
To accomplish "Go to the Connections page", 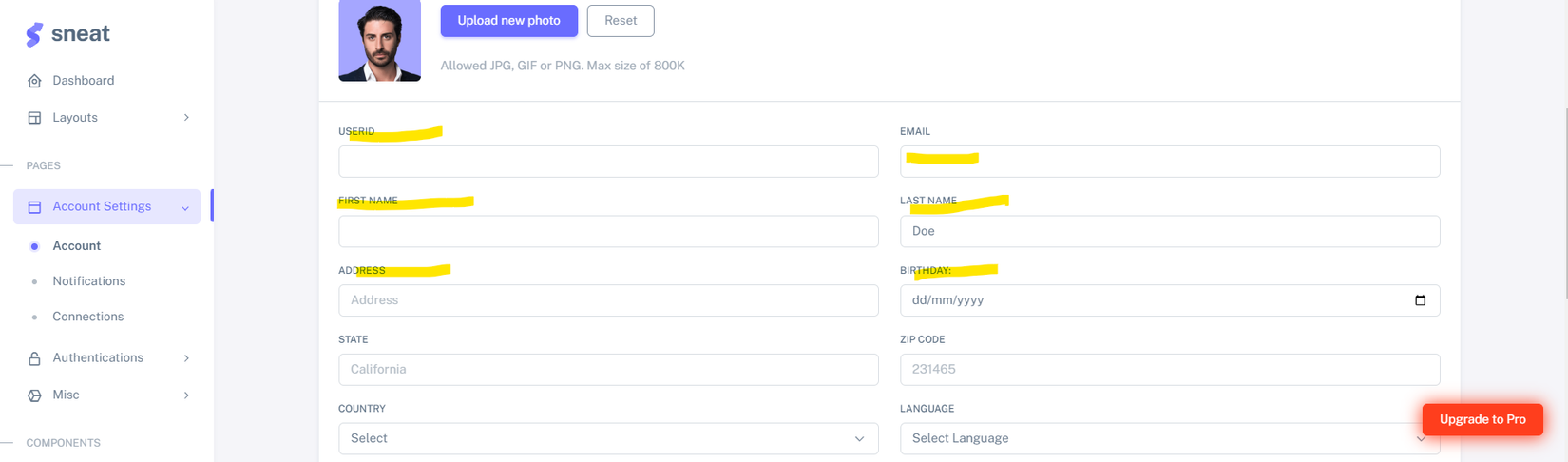I will (87, 317).
